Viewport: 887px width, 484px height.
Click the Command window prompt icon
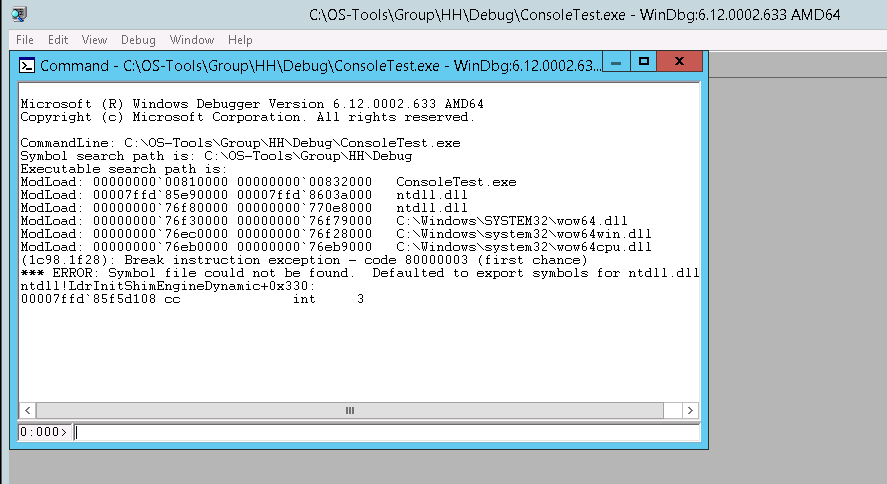27,66
